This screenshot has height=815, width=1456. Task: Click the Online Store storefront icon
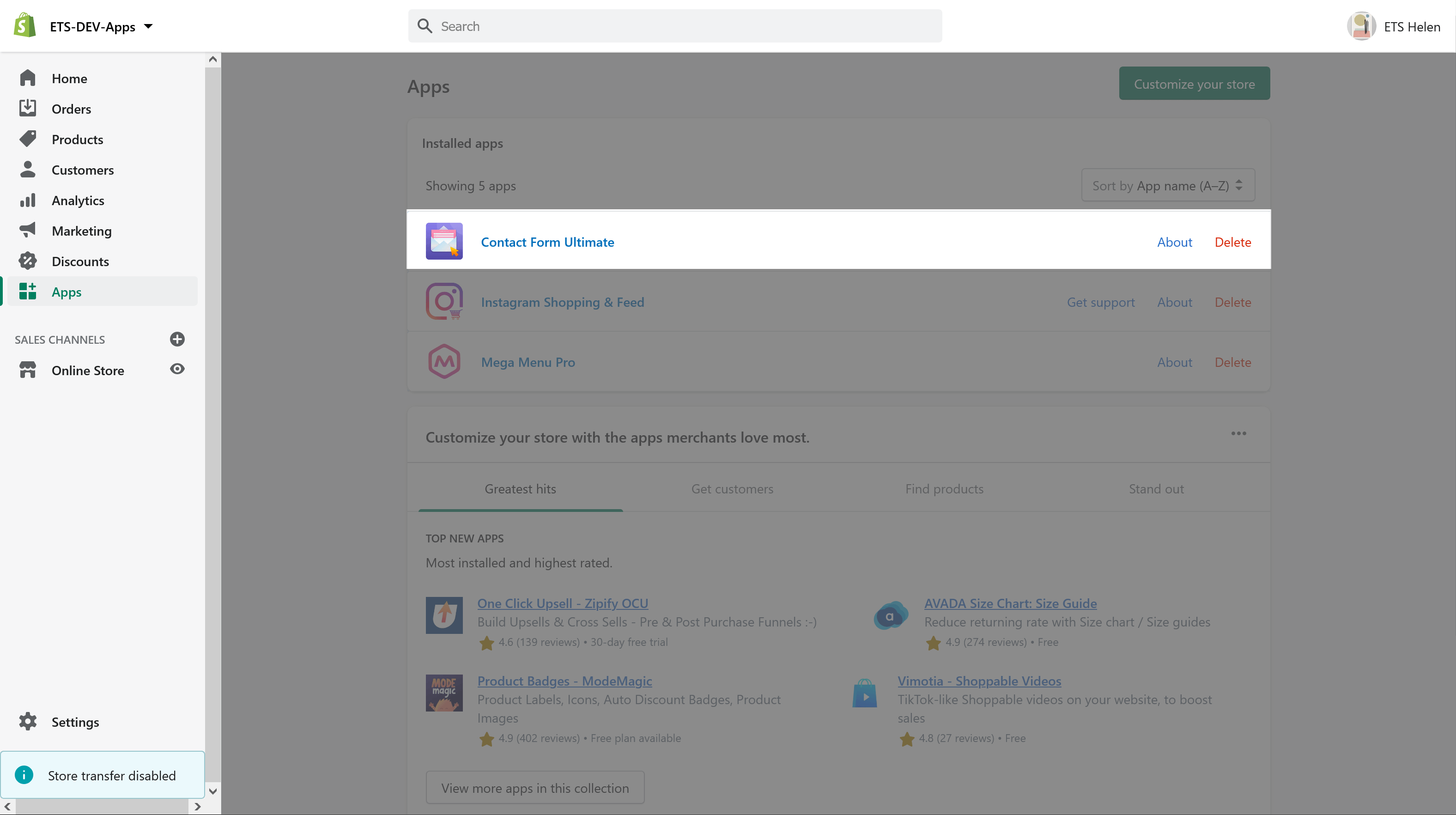click(x=27, y=370)
